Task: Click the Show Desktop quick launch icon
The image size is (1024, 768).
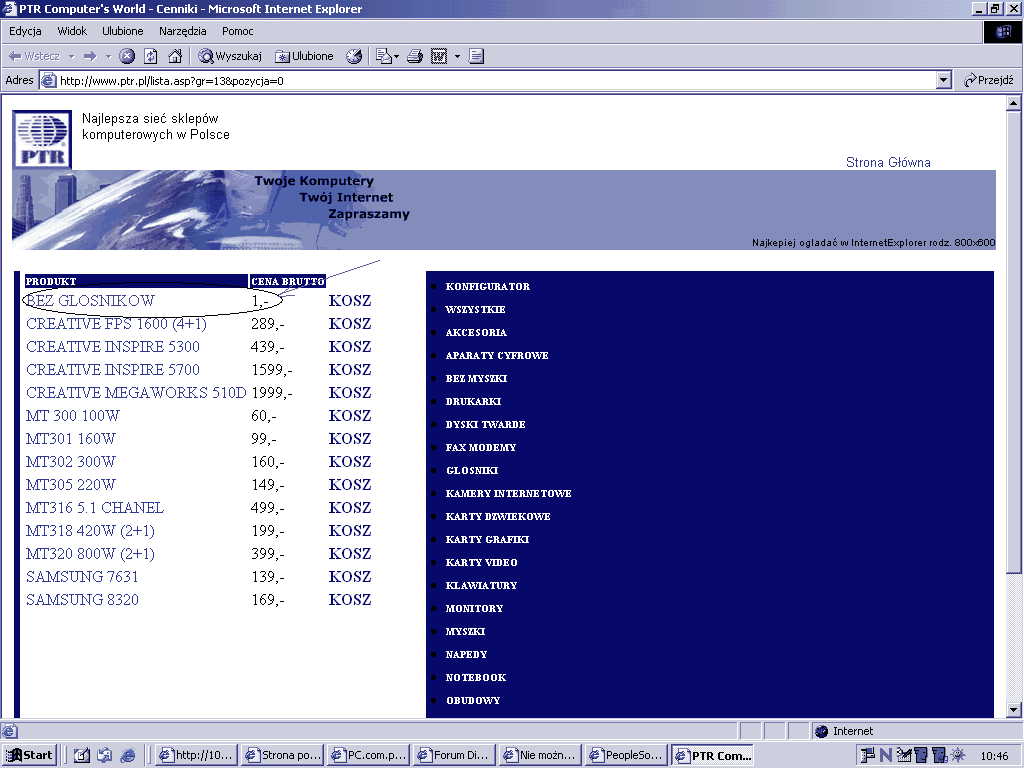Action: coord(81,755)
